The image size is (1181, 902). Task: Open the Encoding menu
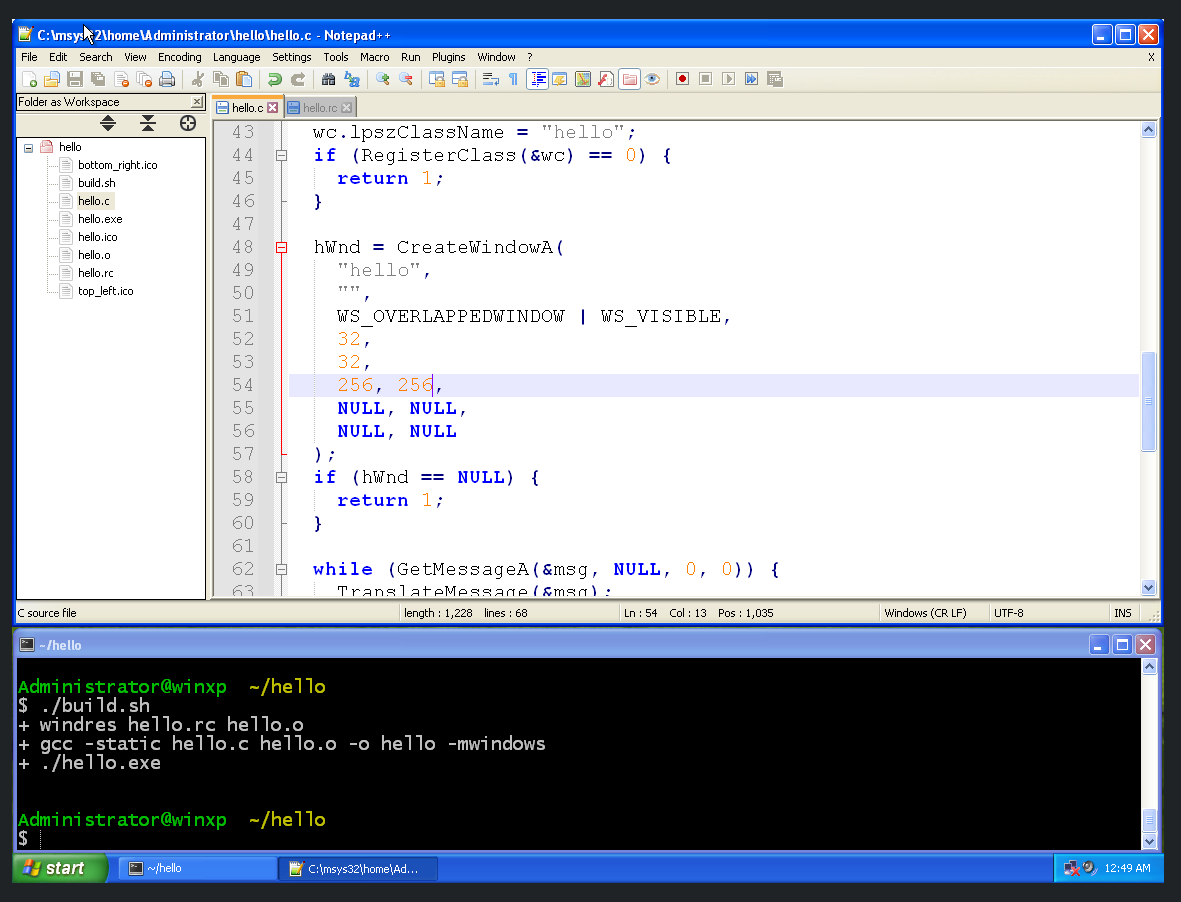click(x=179, y=57)
